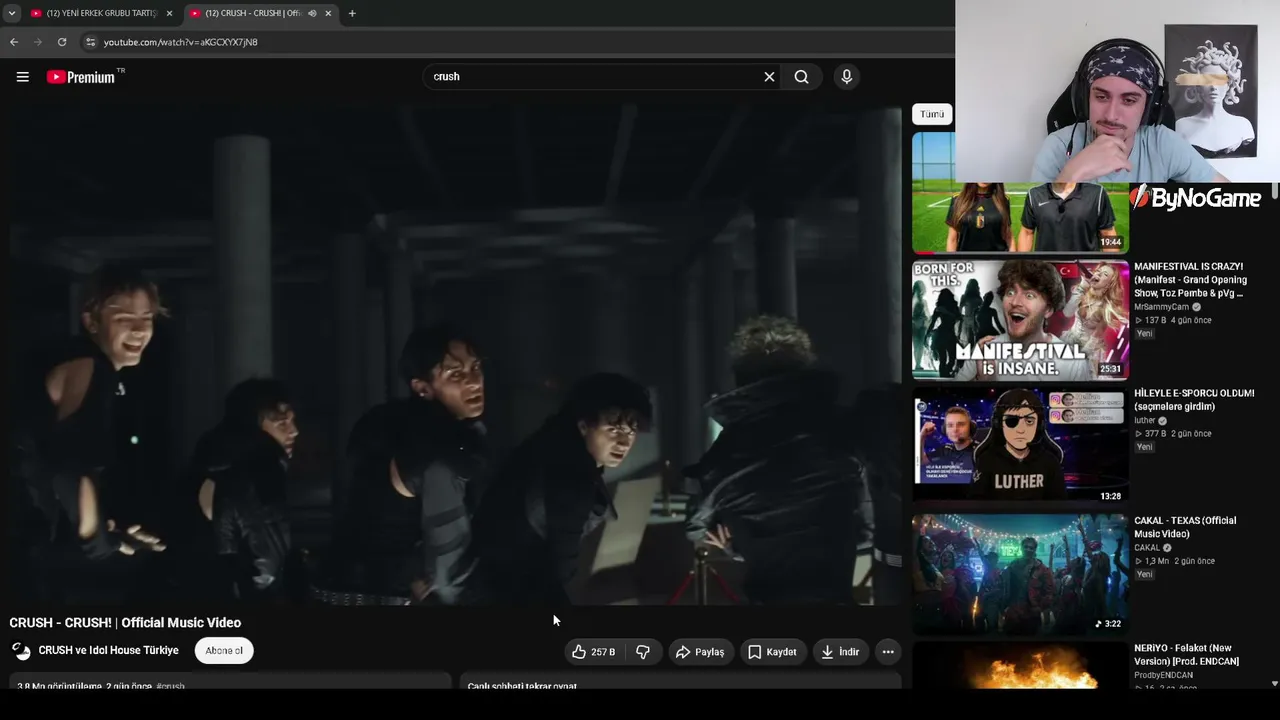
Task: Close the YENİ ERKEK GRUBU tab
Action: click(169, 13)
